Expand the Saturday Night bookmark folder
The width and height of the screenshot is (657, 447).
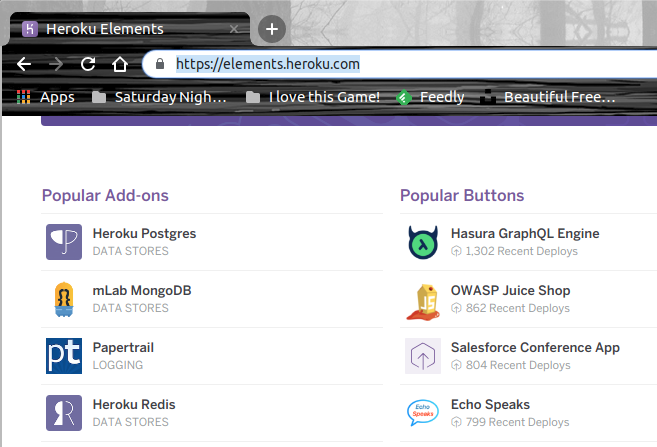pyautogui.click(x=162, y=97)
